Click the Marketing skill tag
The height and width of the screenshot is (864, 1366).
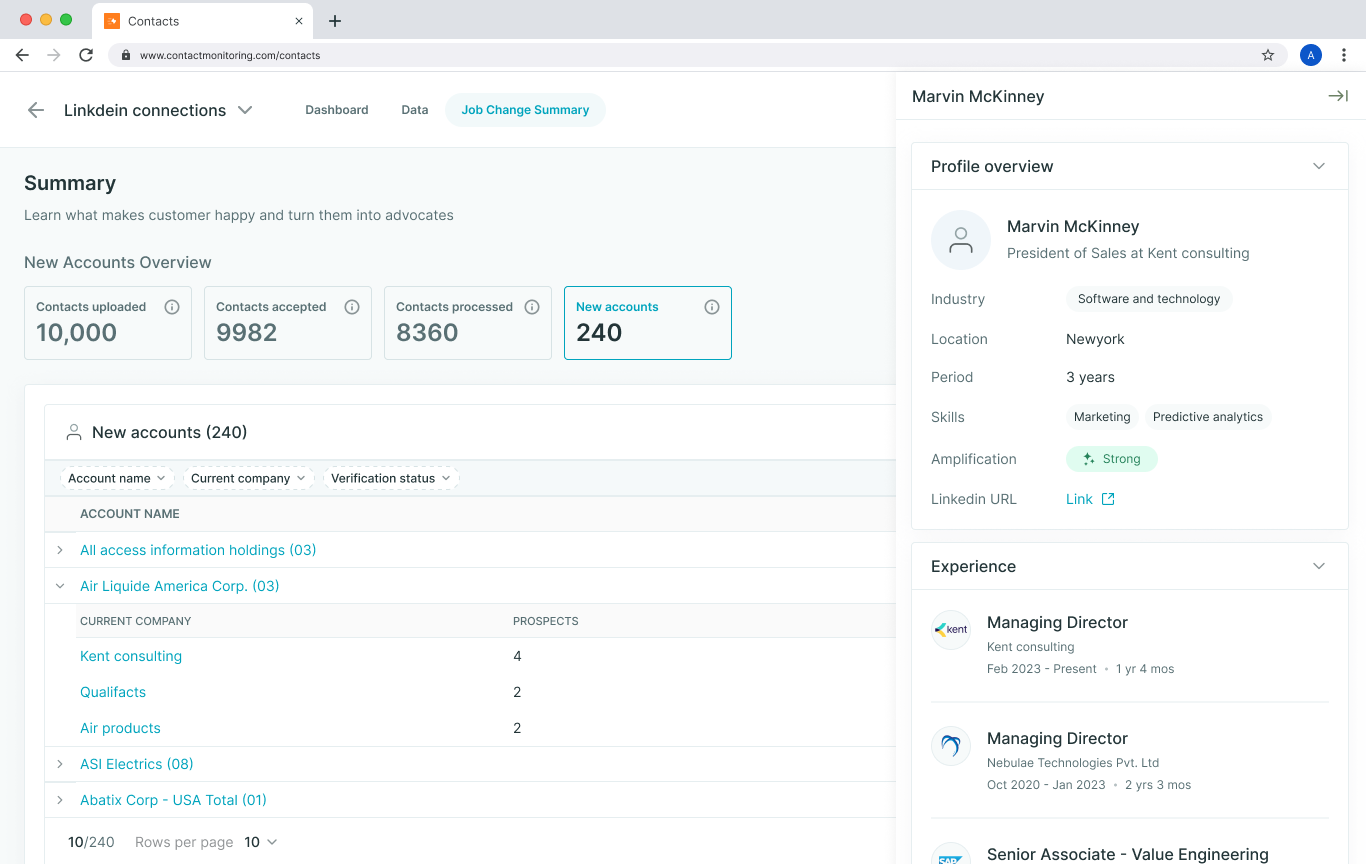(1102, 417)
